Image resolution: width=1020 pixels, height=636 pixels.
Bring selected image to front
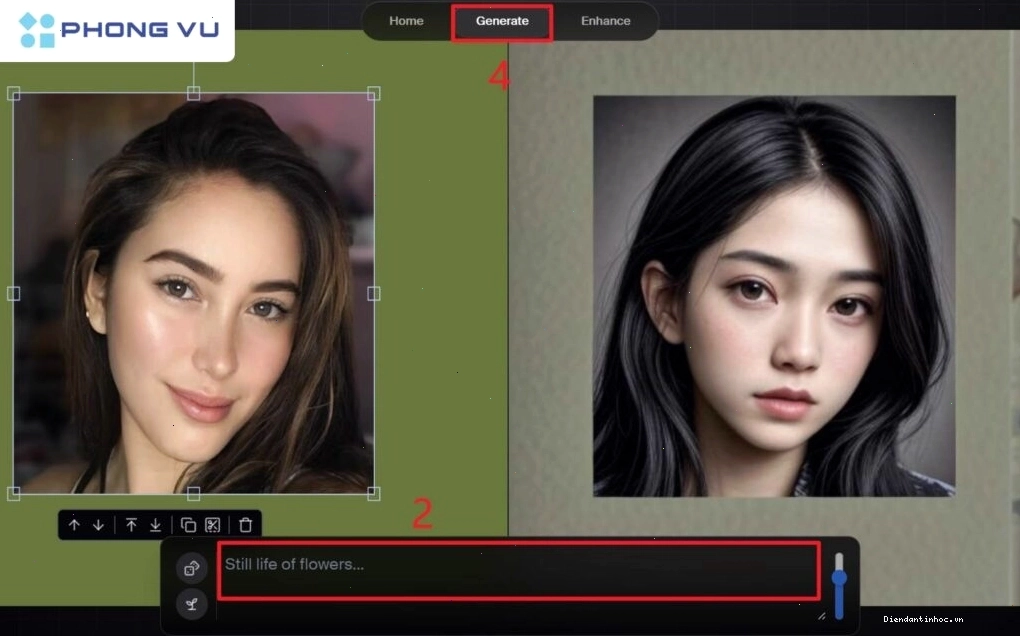(x=131, y=525)
